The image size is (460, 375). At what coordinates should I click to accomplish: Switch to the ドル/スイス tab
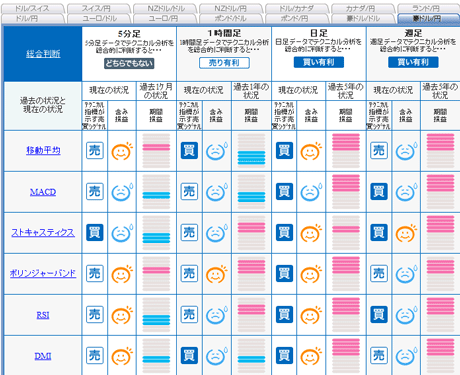pos(33,8)
